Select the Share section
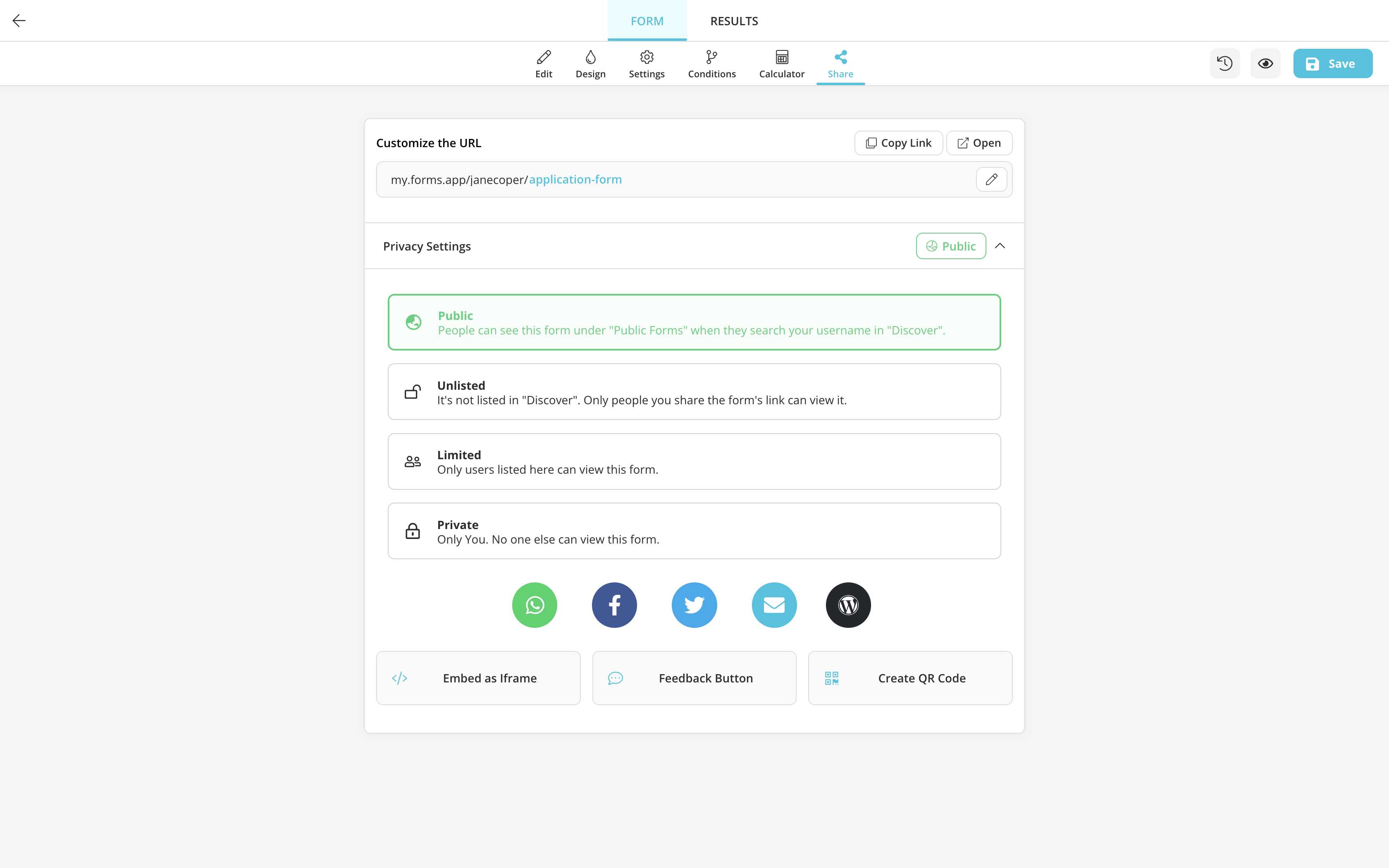Image resolution: width=1389 pixels, height=868 pixels. point(840,64)
